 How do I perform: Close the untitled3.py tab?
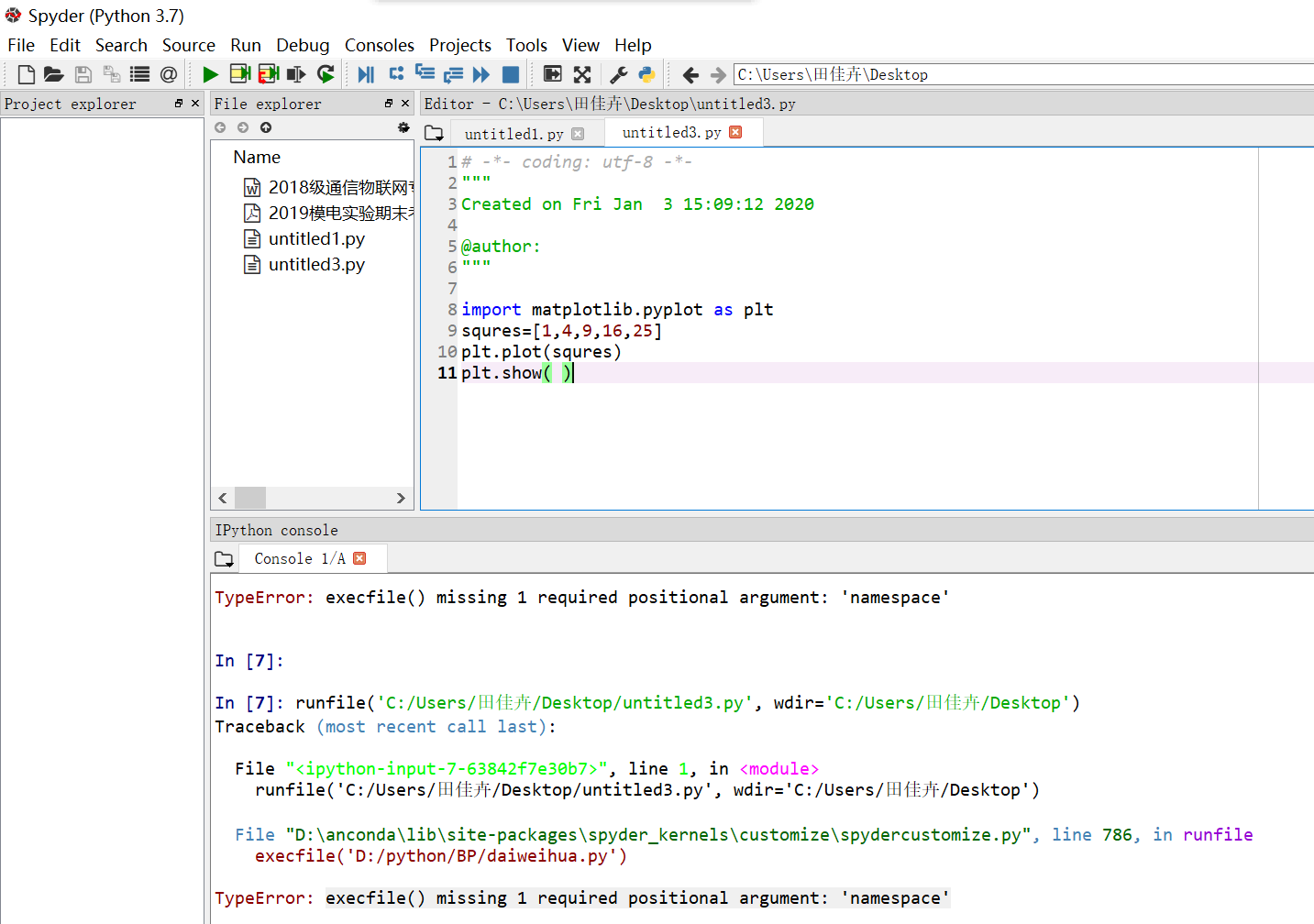pyautogui.click(x=735, y=133)
